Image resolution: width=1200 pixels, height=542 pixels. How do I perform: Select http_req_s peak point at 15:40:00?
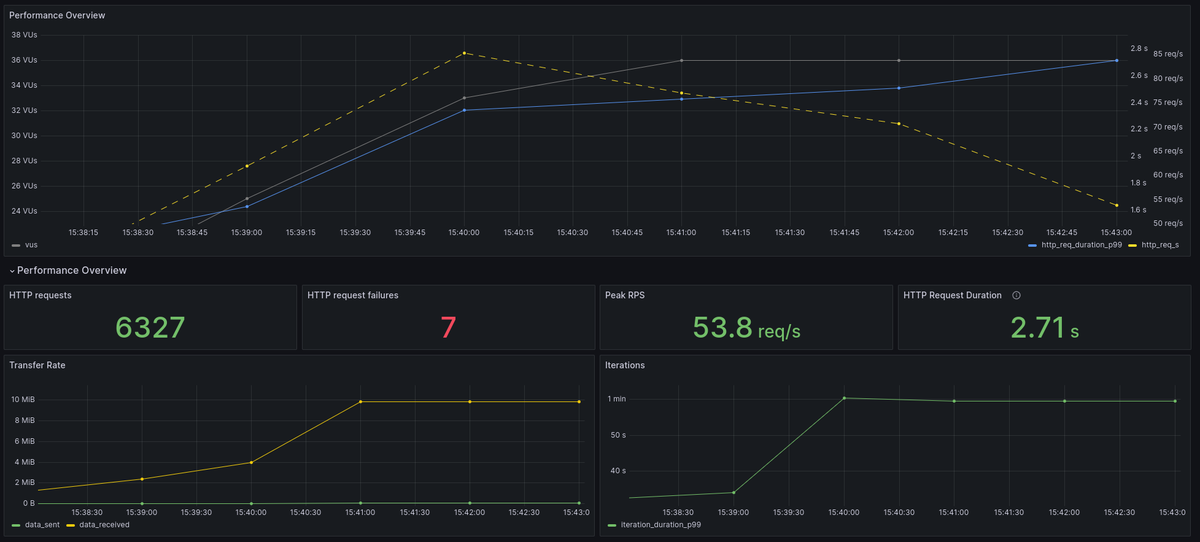[x=464, y=53]
